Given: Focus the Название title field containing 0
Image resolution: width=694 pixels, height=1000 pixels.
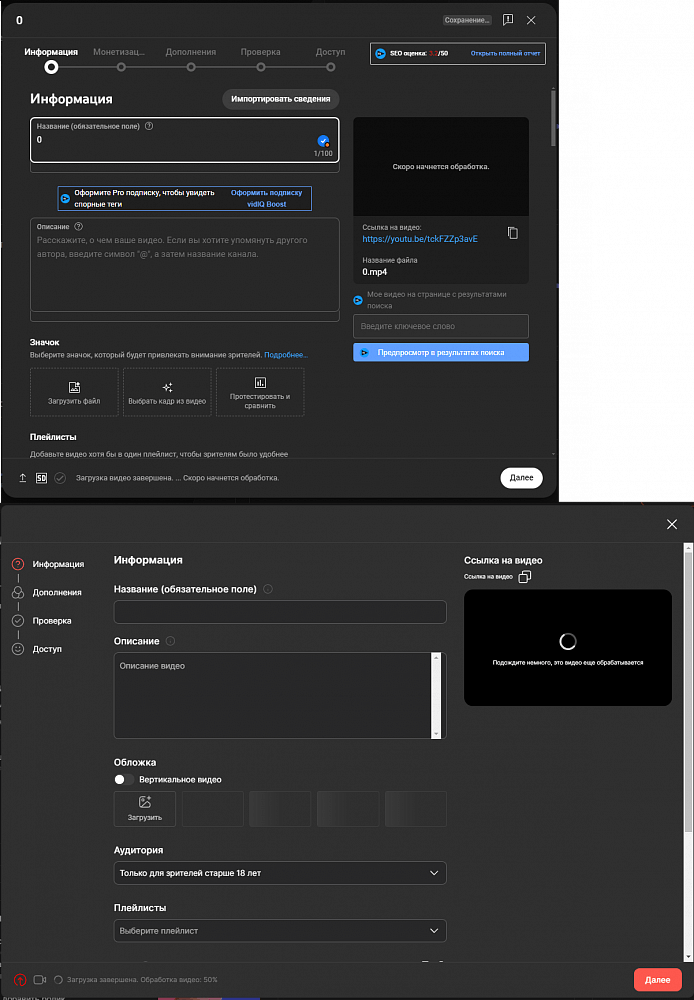Looking at the screenshot, I should click(184, 140).
